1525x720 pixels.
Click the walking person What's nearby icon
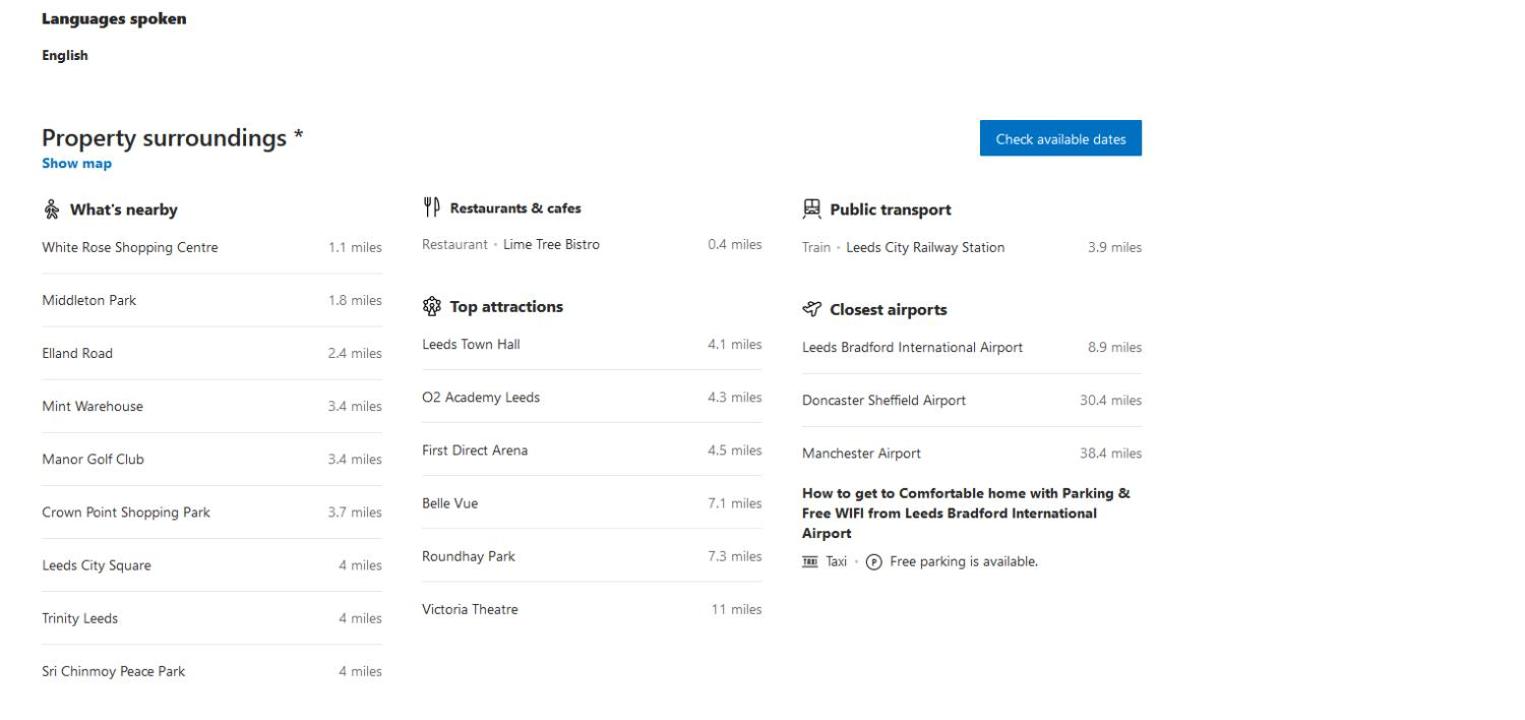click(x=51, y=210)
